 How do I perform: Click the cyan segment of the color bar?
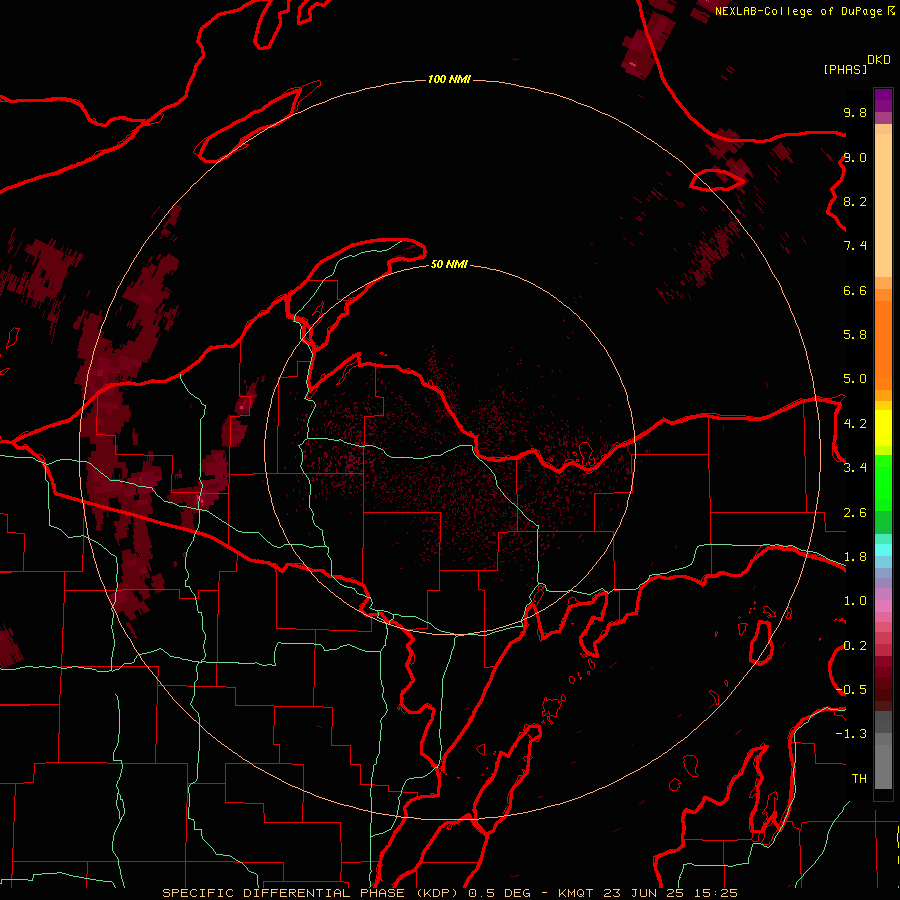coord(883,550)
